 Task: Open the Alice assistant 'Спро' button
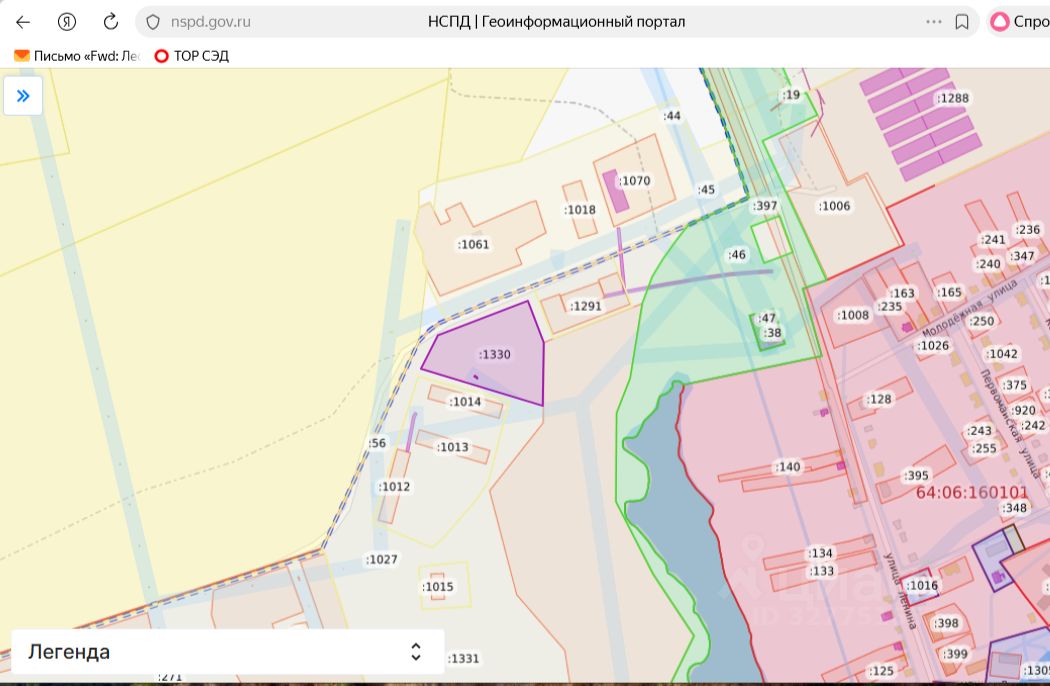click(1020, 22)
